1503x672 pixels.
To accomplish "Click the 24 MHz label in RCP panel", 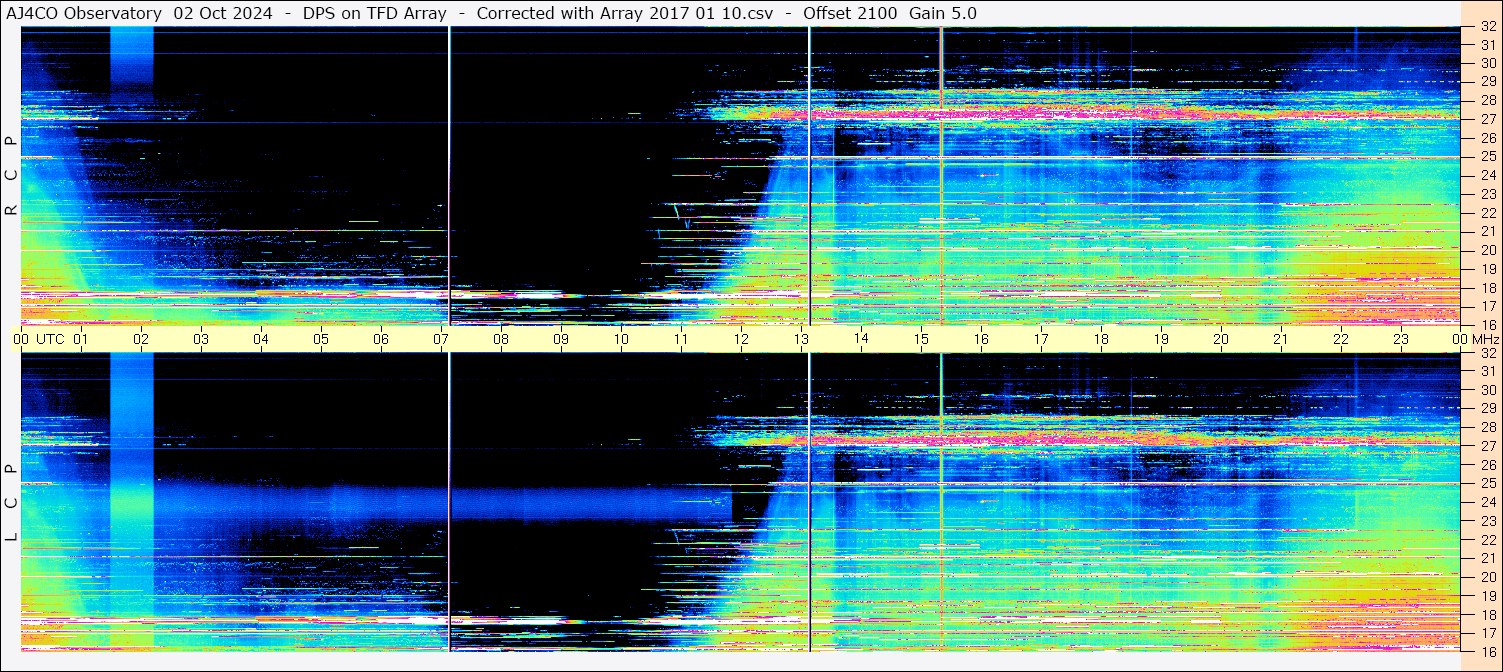I will click(1488, 175).
